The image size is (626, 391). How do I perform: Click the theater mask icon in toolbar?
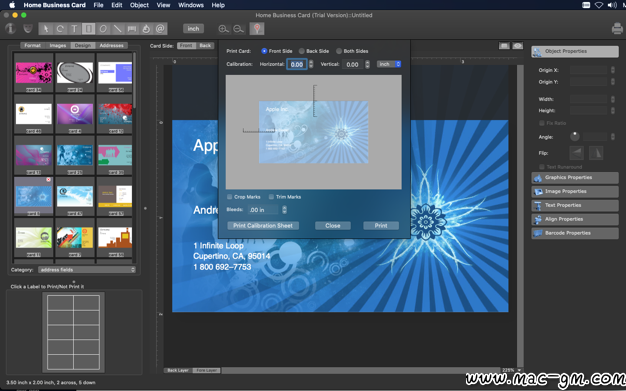coord(28,29)
